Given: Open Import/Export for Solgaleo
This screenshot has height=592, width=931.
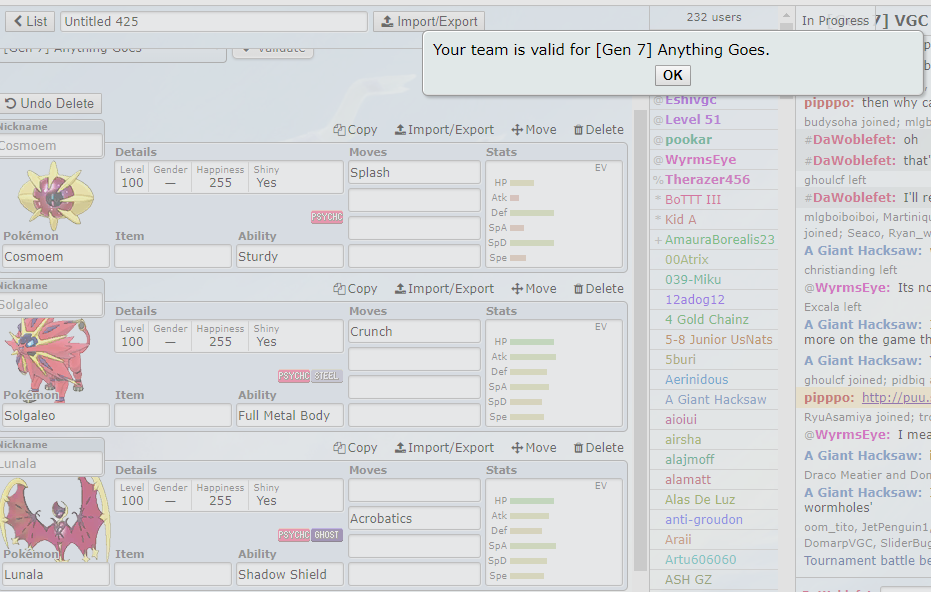Looking at the screenshot, I should [444, 289].
